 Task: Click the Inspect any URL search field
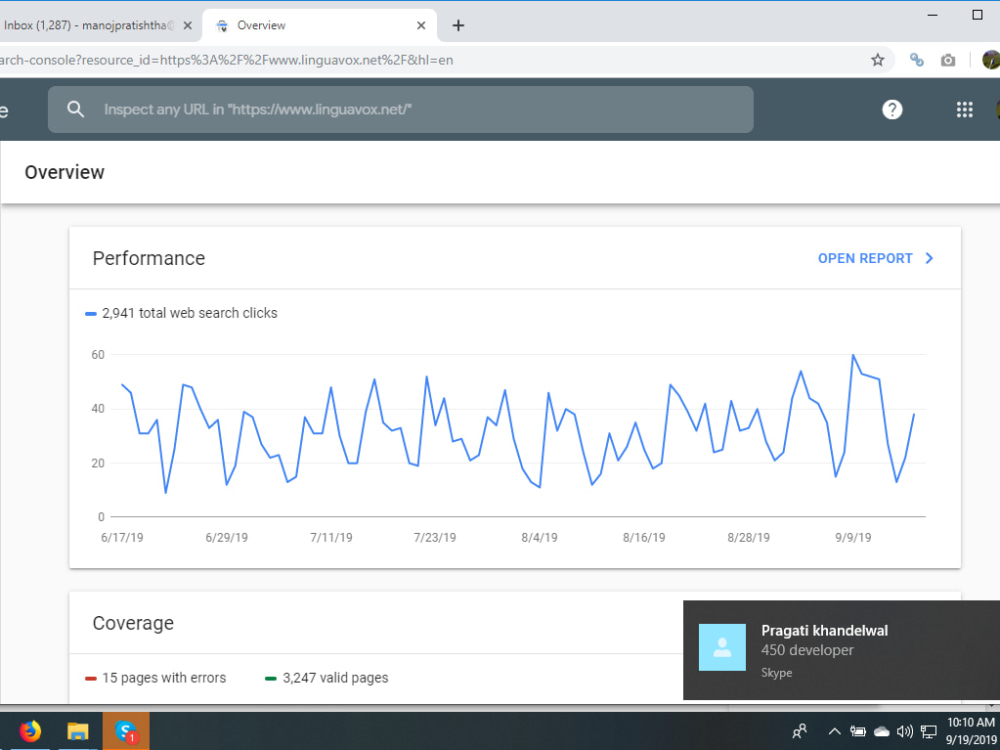tap(401, 110)
